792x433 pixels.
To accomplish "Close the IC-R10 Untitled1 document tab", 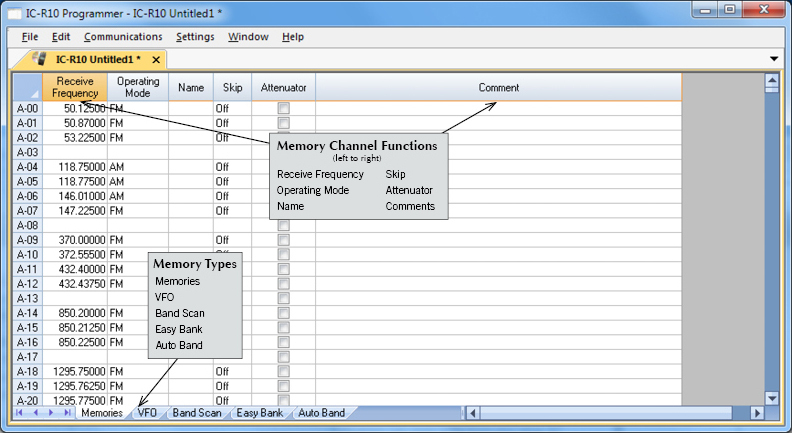I will pos(156,60).
